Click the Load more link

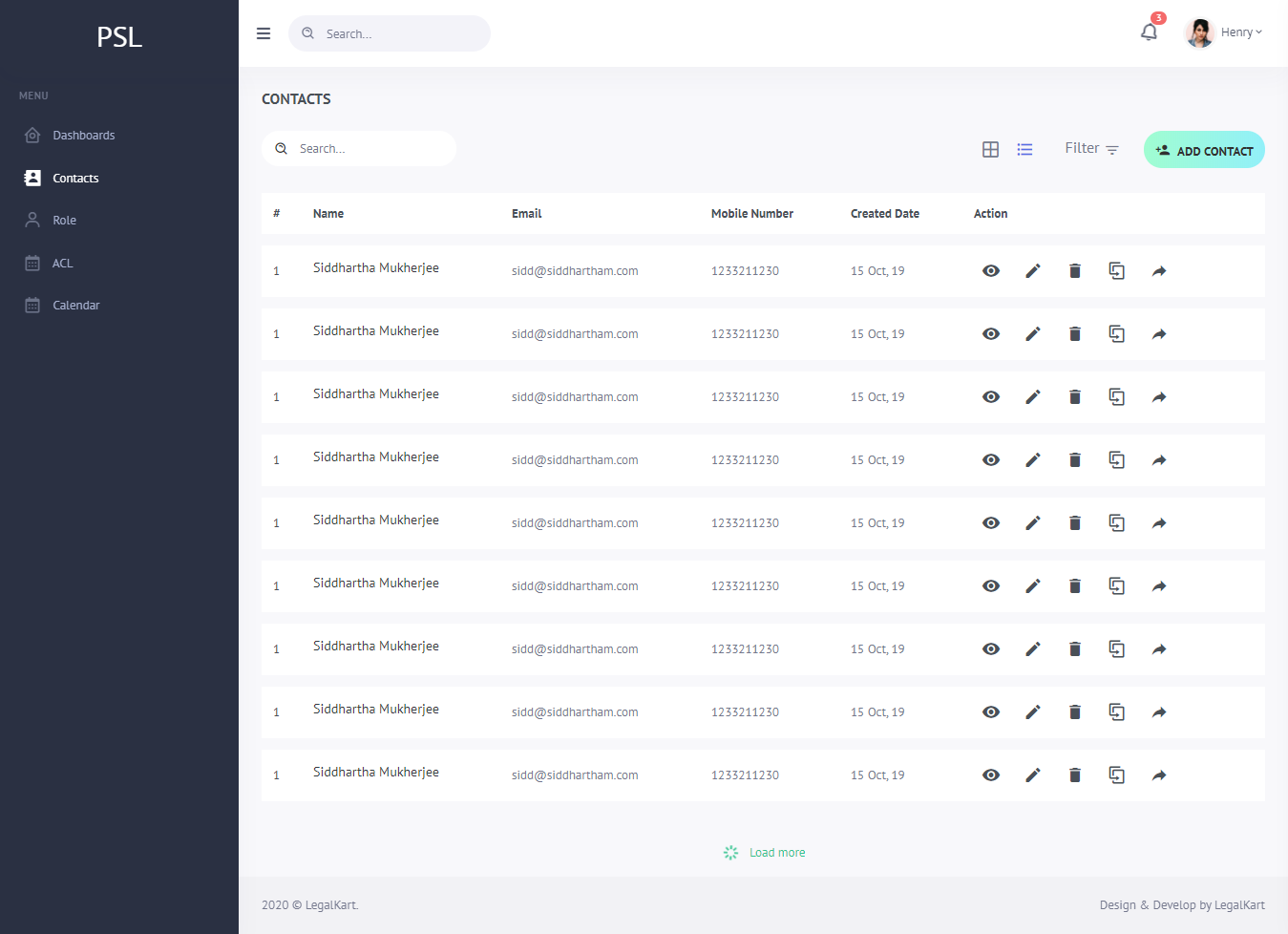776,853
